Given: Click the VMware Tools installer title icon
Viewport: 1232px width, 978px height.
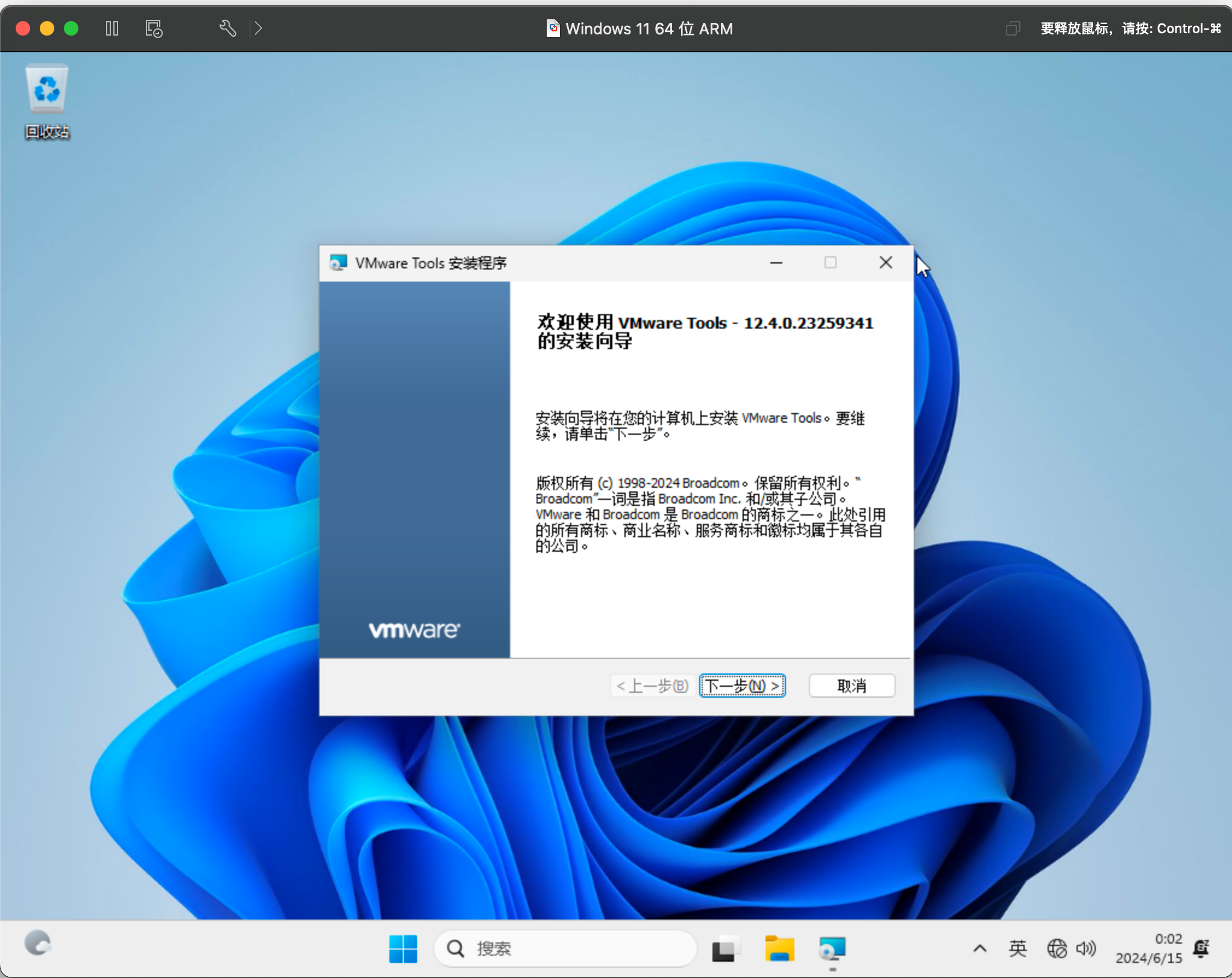Looking at the screenshot, I should [338, 262].
